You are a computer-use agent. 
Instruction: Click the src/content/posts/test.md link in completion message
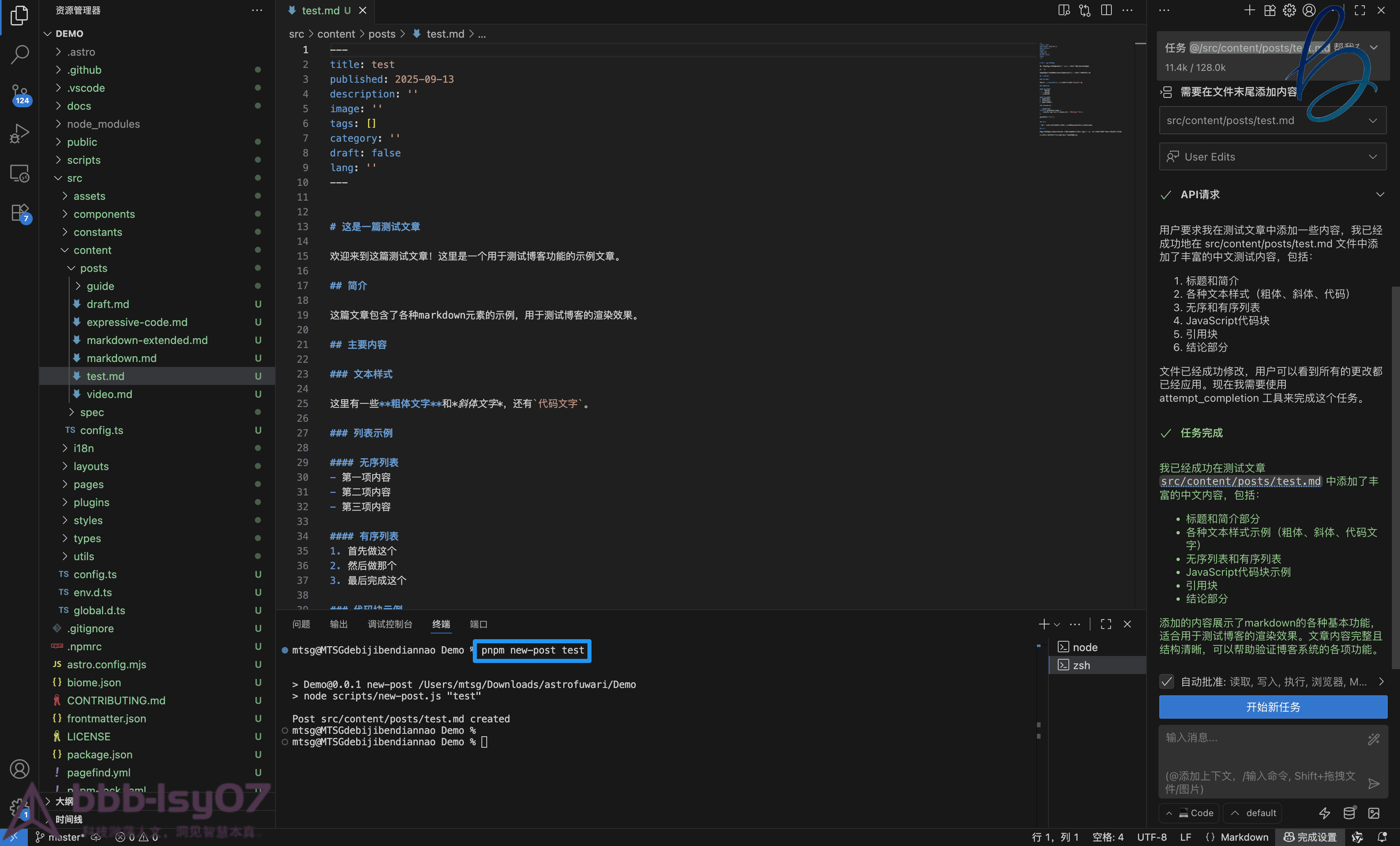(x=1240, y=481)
